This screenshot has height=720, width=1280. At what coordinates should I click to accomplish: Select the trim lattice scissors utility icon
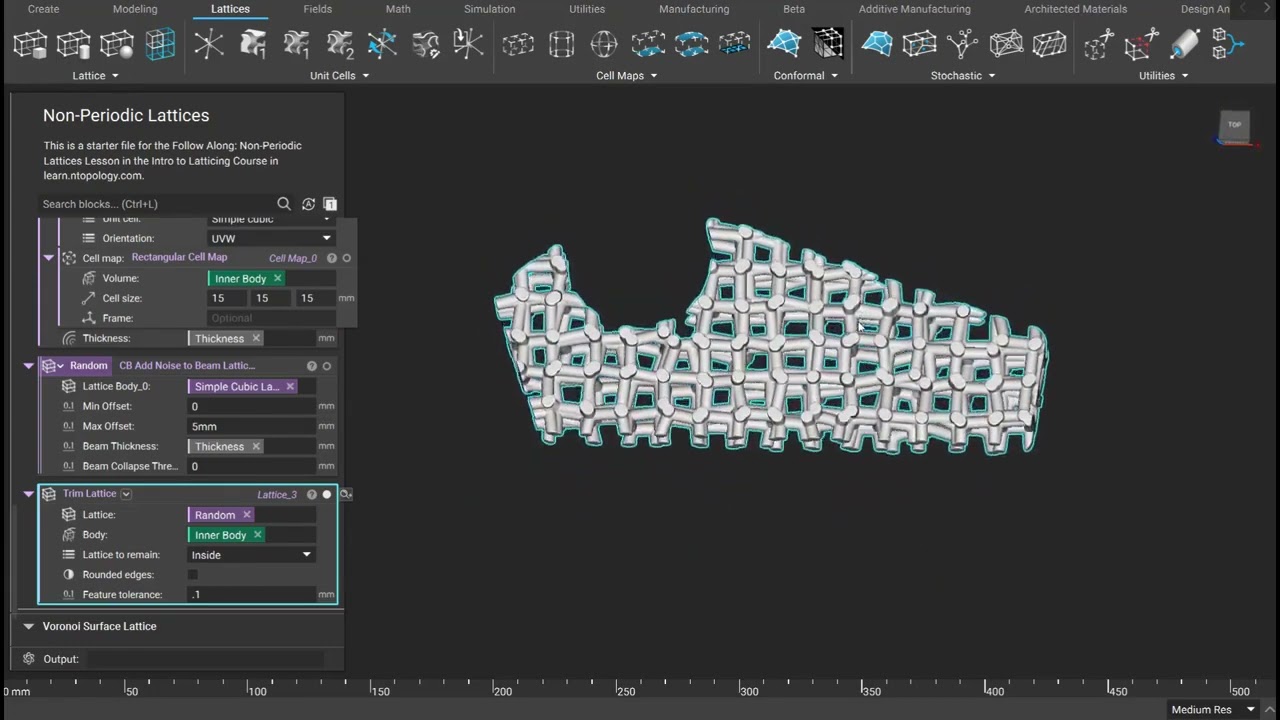1141,44
